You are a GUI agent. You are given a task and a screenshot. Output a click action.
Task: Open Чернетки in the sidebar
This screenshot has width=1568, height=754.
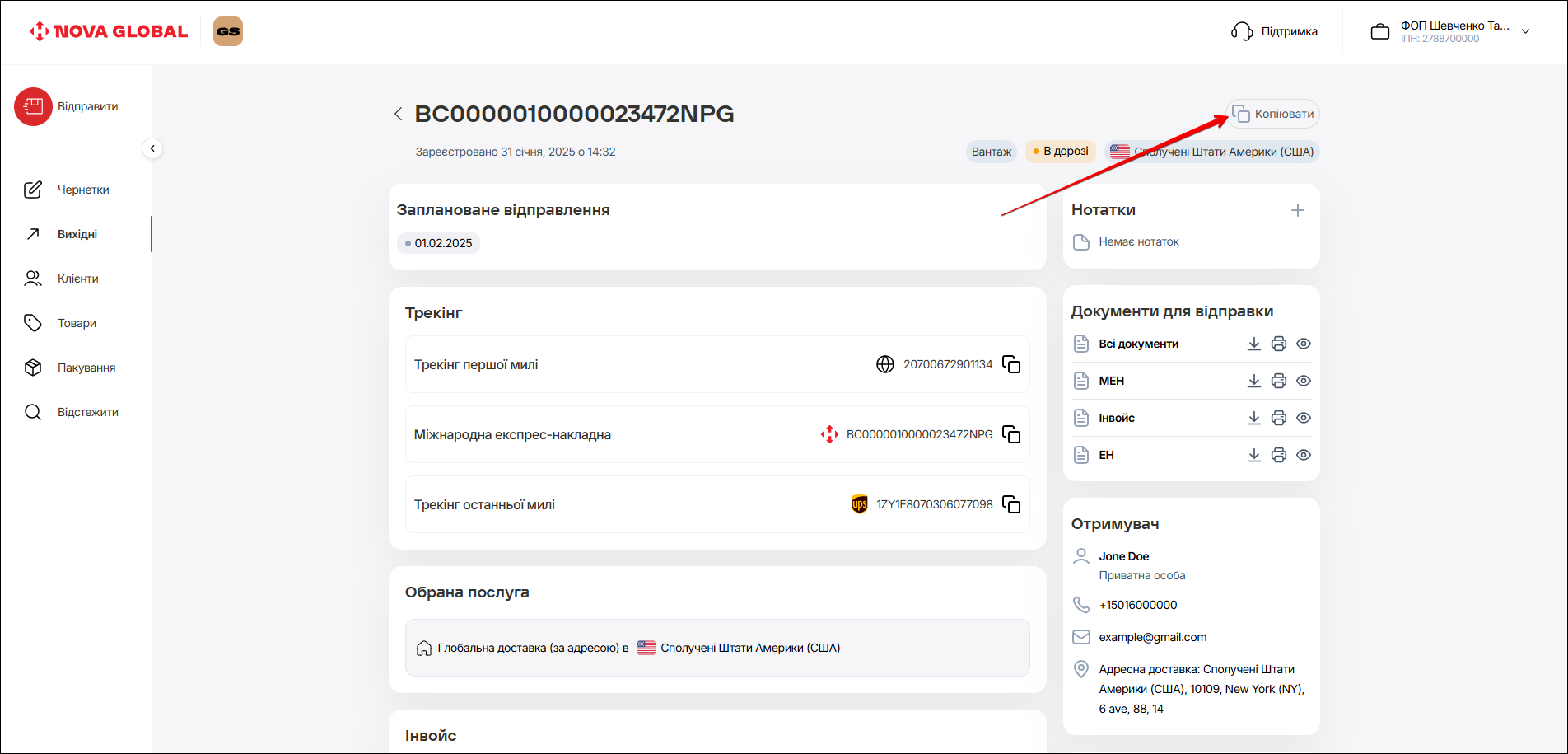point(82,190)
